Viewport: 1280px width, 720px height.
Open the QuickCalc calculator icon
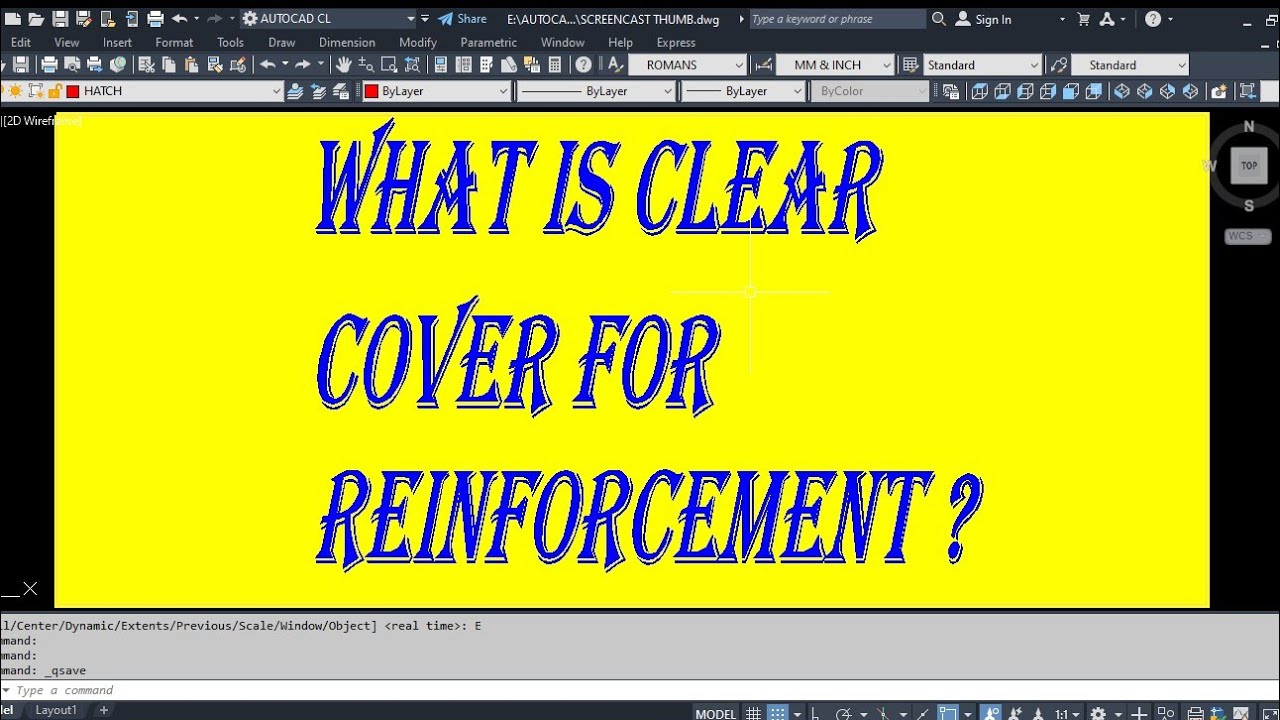pyautogui.click(x=555, y=65)
